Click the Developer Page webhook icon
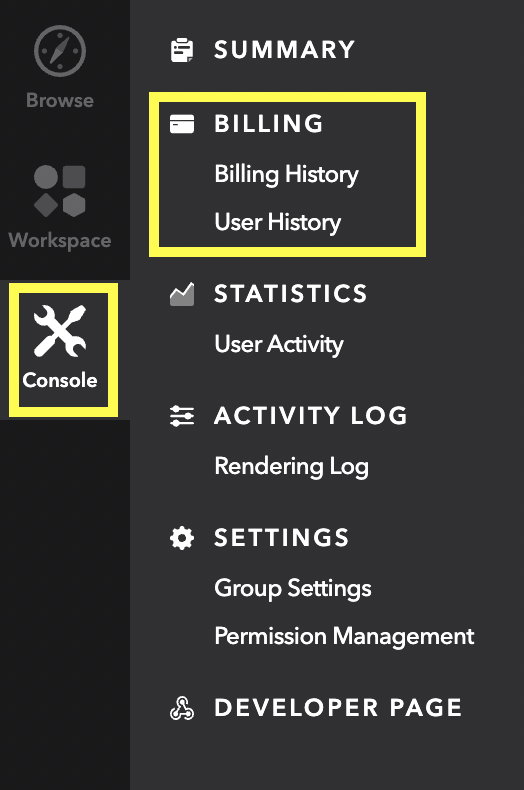Screen dimensions: 524x790 coord(182,708)
